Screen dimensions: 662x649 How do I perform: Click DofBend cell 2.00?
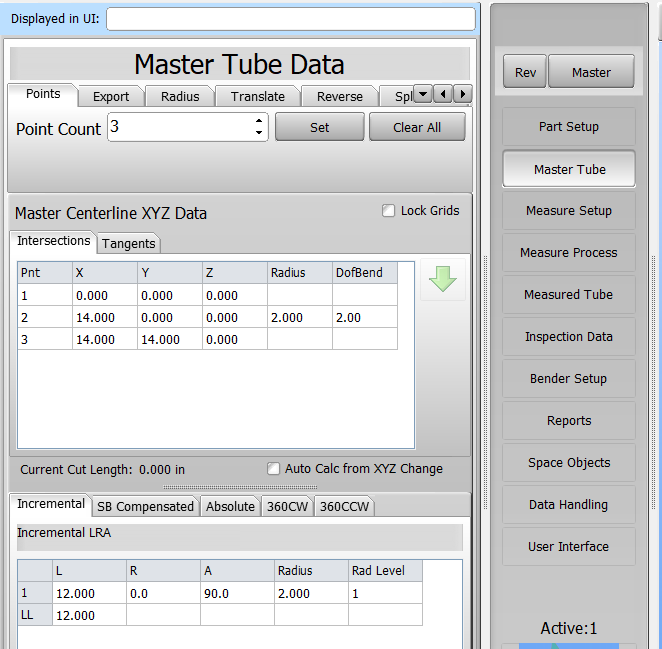(365, 318)
